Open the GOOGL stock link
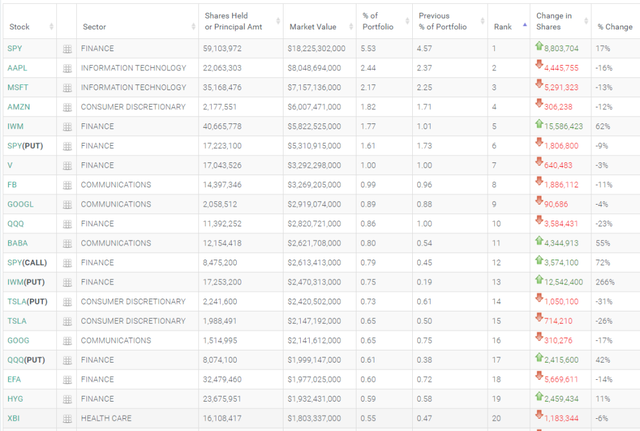This screenshot has height=431, width=640. click(20, 204)
